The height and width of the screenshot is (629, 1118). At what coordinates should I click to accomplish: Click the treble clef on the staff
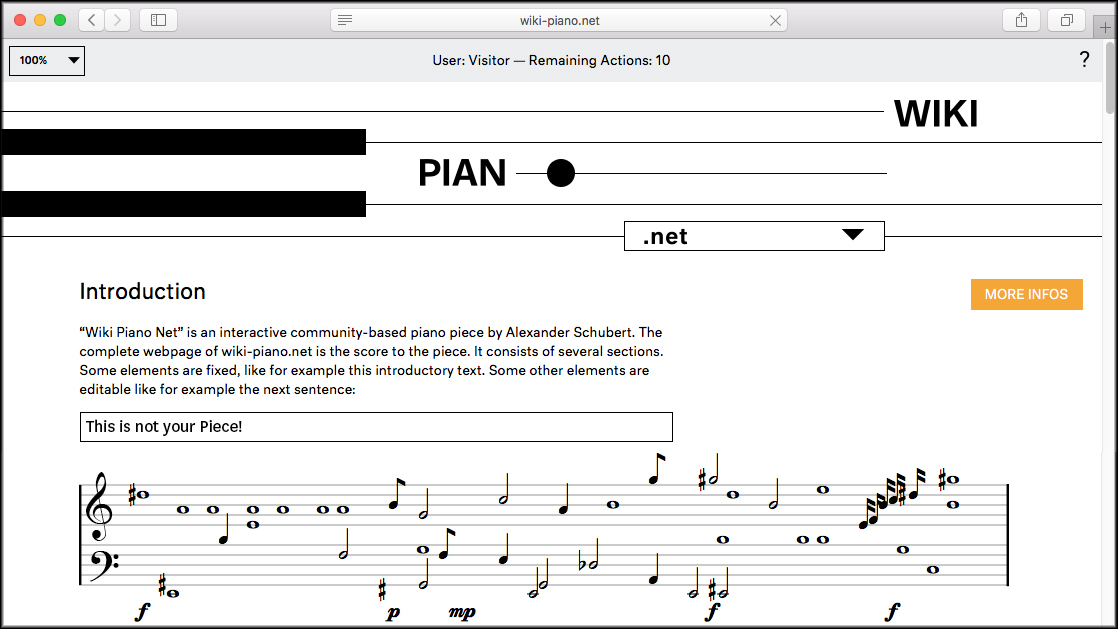point(98,506)
